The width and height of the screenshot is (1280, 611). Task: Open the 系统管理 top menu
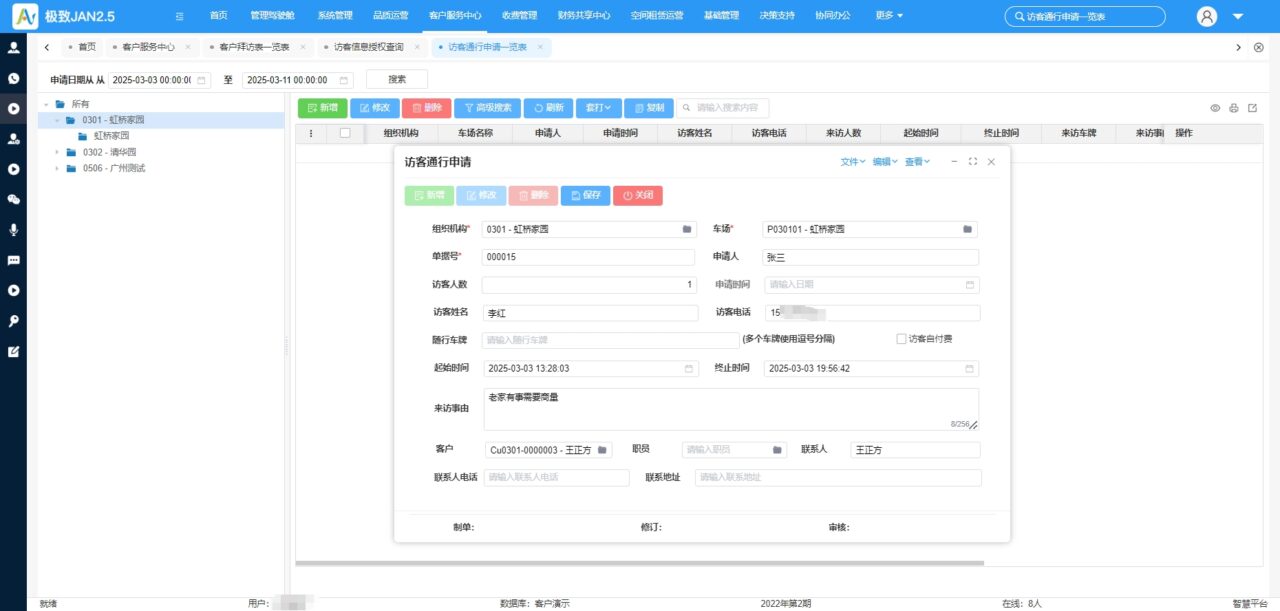click(x=334, y=16)
